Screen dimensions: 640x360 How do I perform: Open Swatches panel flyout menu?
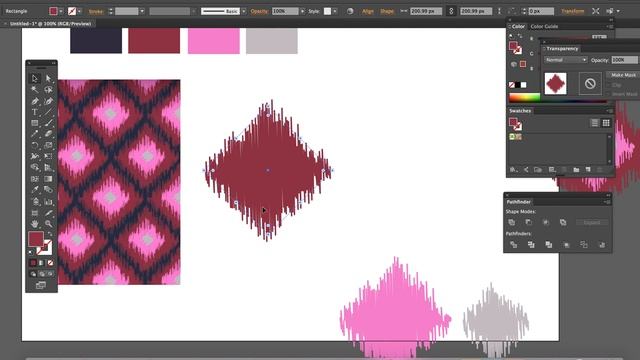(609, 111)
